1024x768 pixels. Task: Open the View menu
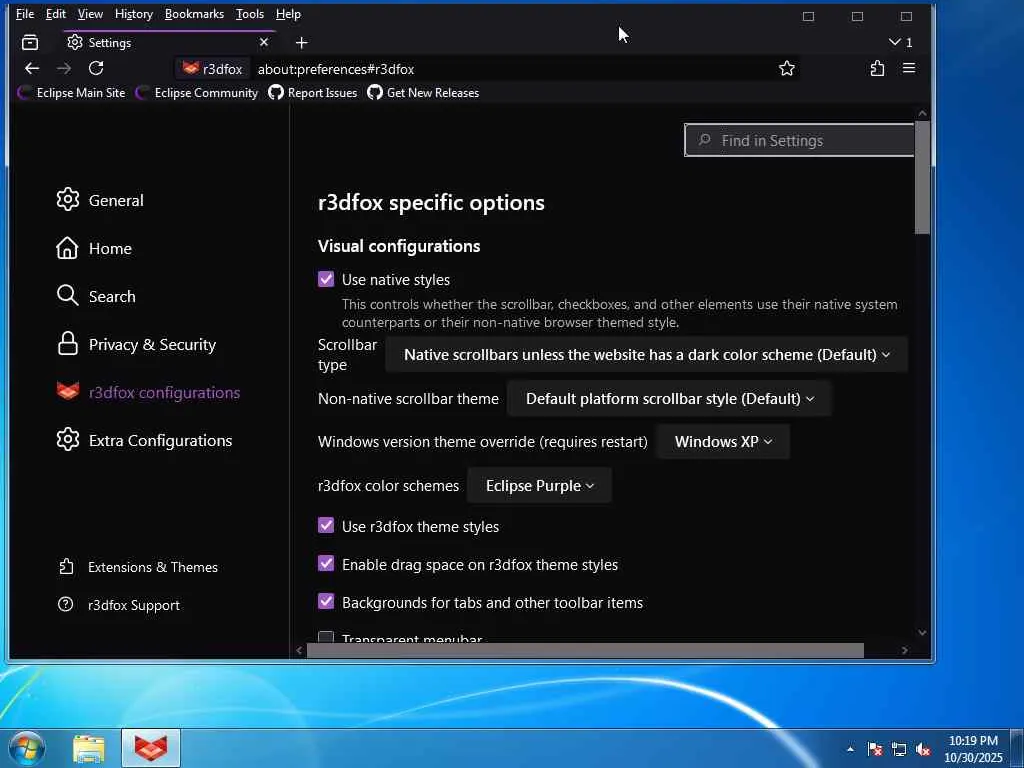click(x=90, y=14)
